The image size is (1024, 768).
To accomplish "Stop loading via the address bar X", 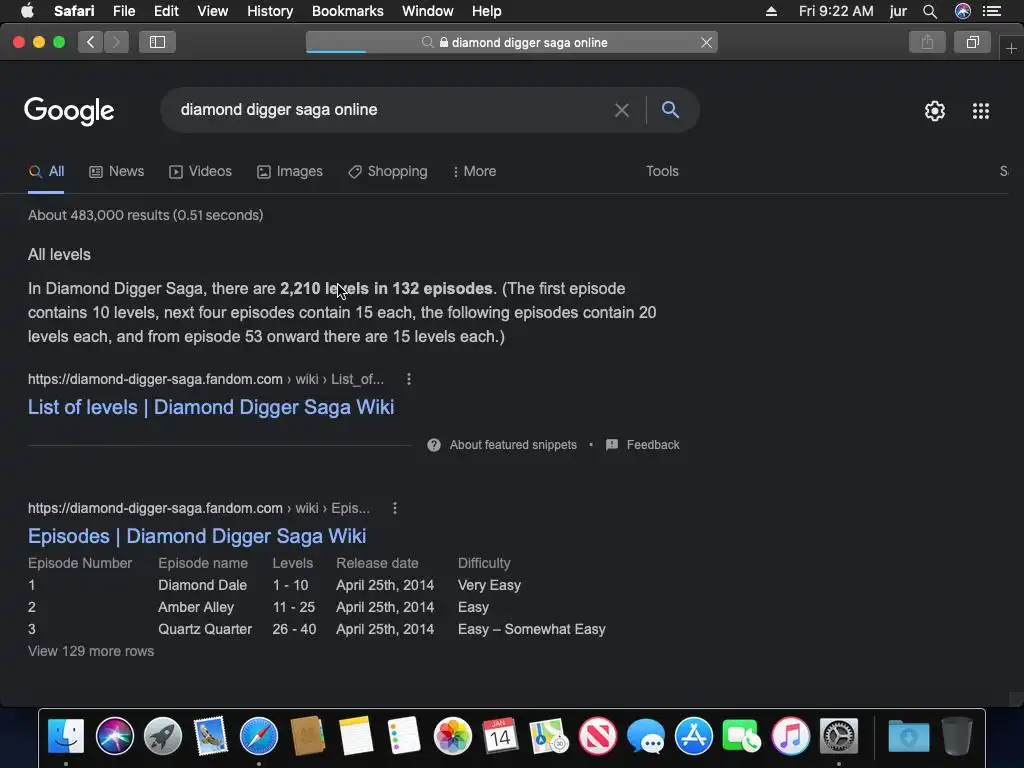I will pos(706,42).
